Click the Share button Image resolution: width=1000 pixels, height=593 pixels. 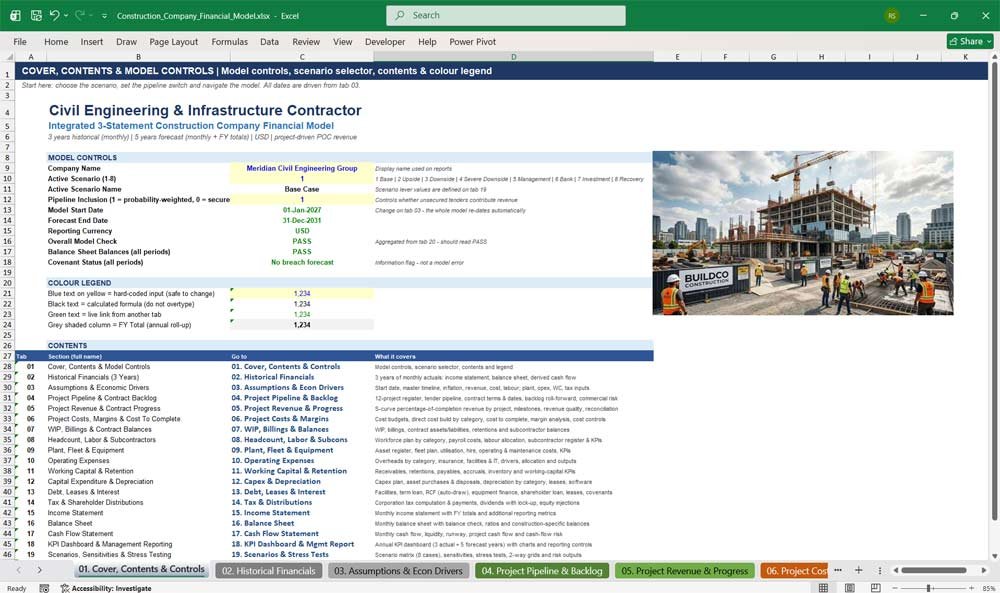[x=970, y=41]
